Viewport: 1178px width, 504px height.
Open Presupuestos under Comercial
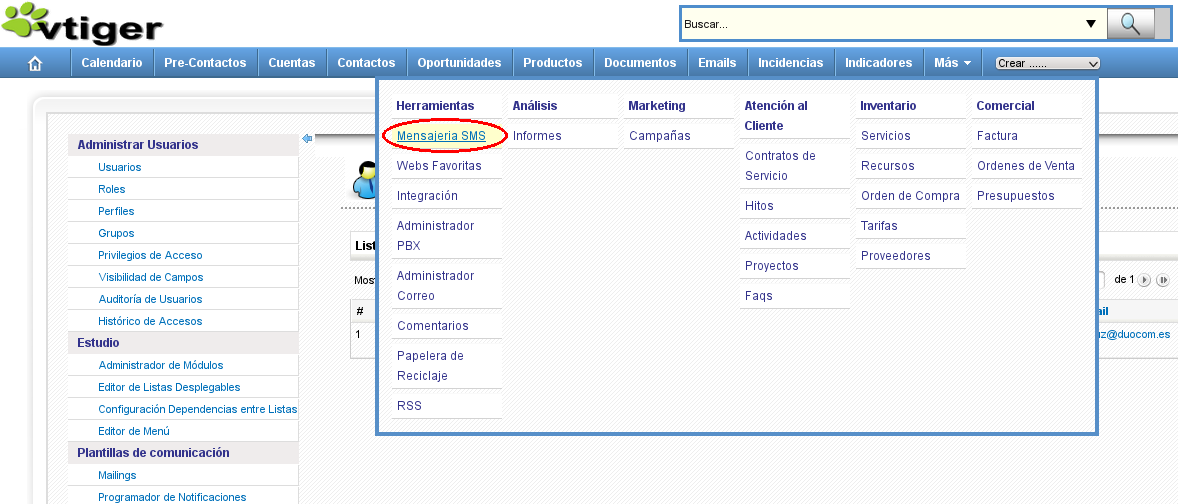1015,196
